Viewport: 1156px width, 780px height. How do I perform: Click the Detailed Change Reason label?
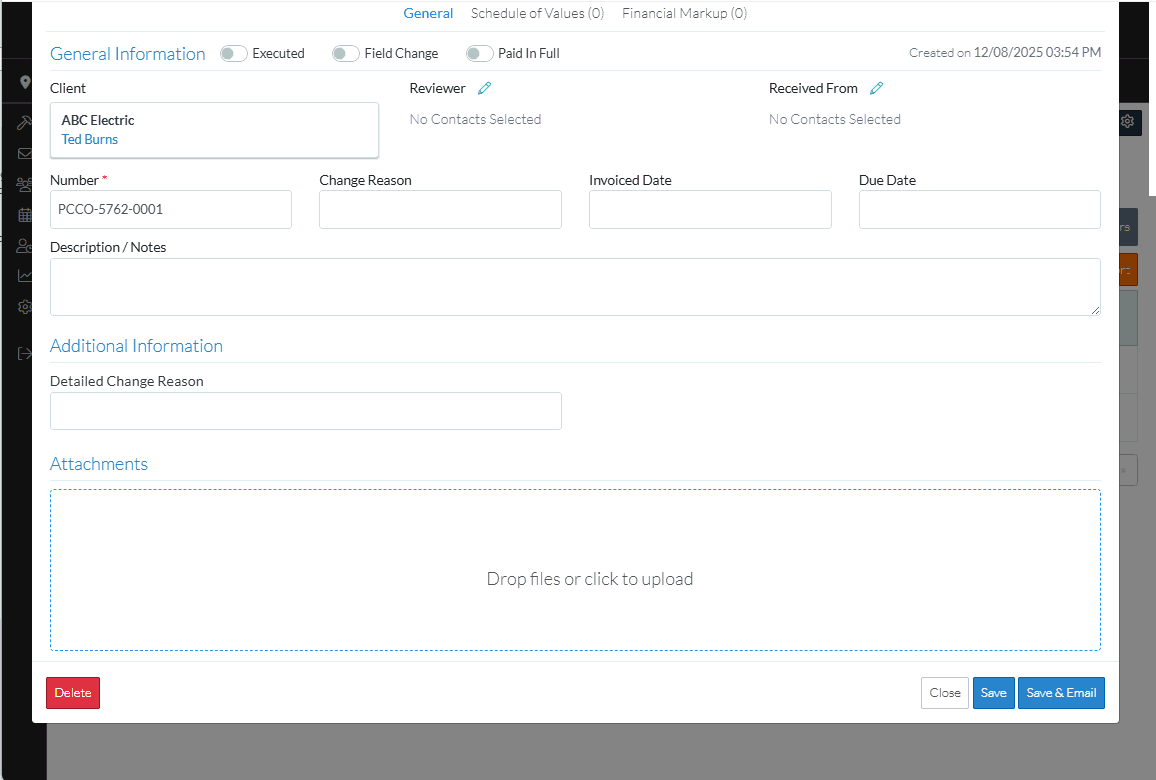point(127,381)
